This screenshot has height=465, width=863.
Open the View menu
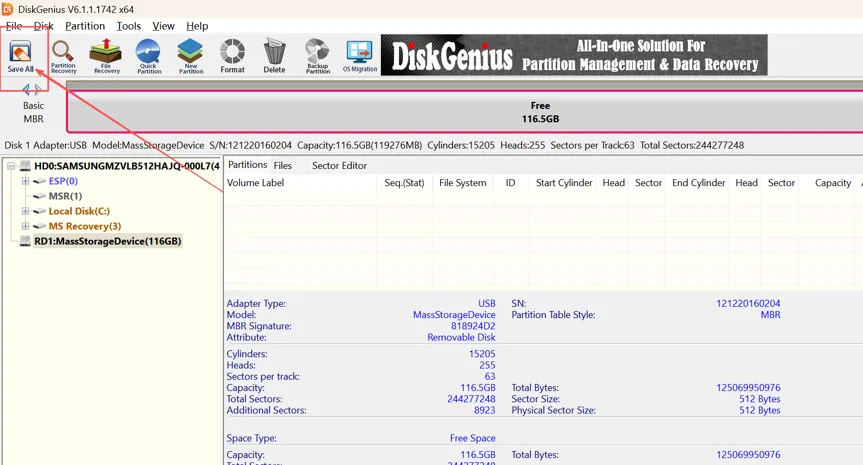163,26
